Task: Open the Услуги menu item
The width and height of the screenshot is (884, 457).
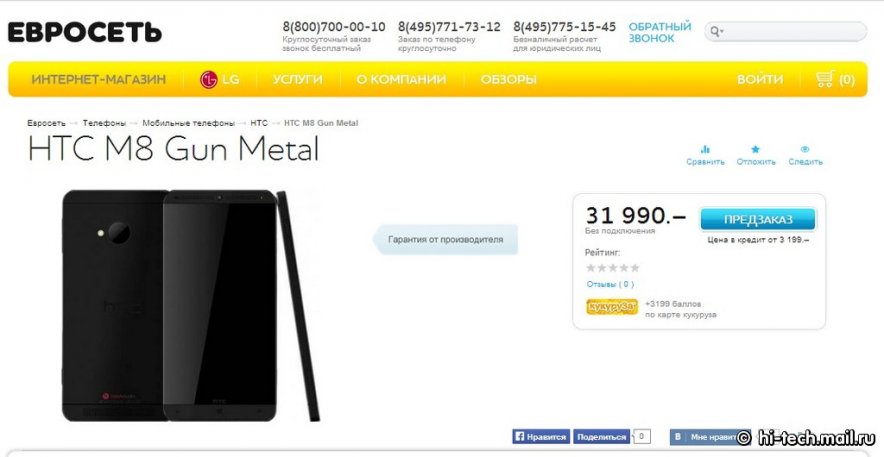Action: pyautogui.click(x=297, y=79)
